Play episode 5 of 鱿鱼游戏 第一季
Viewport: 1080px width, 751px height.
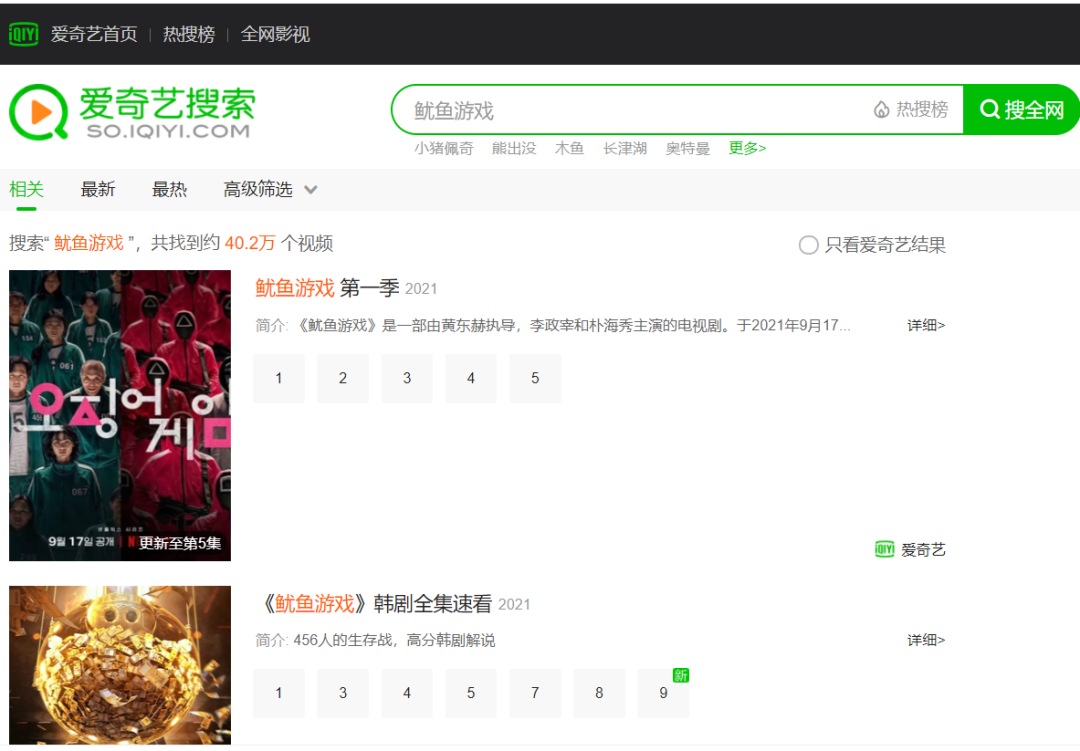(x=535, y=378)
